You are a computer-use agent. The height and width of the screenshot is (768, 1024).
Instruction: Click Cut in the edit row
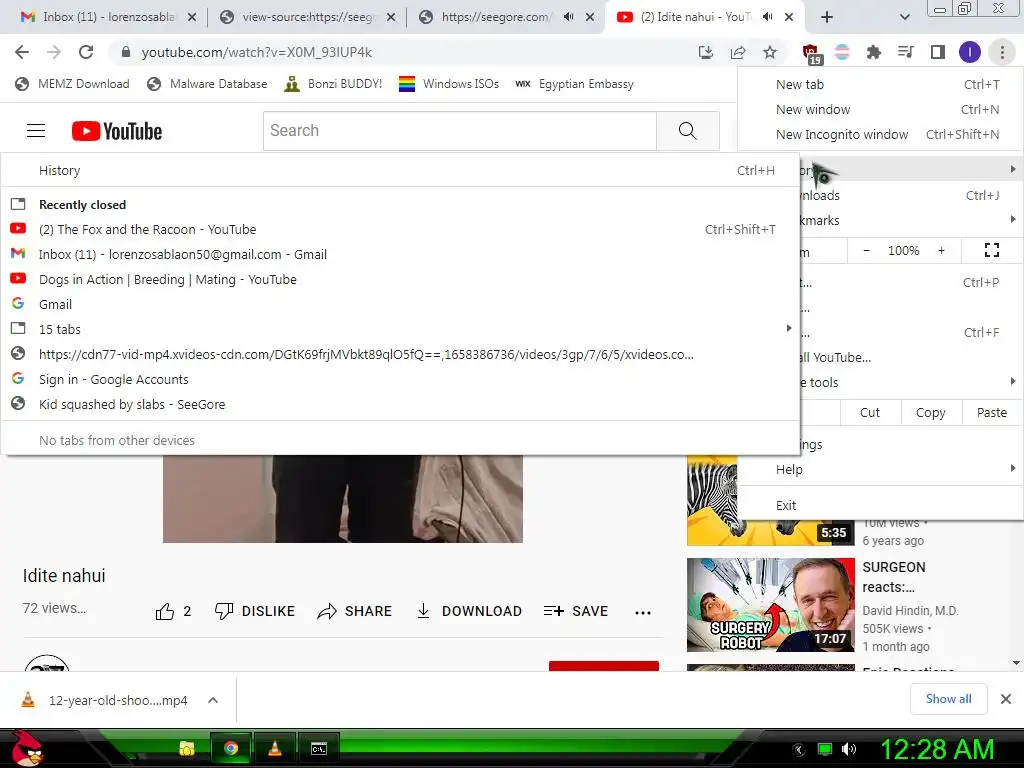869,413
